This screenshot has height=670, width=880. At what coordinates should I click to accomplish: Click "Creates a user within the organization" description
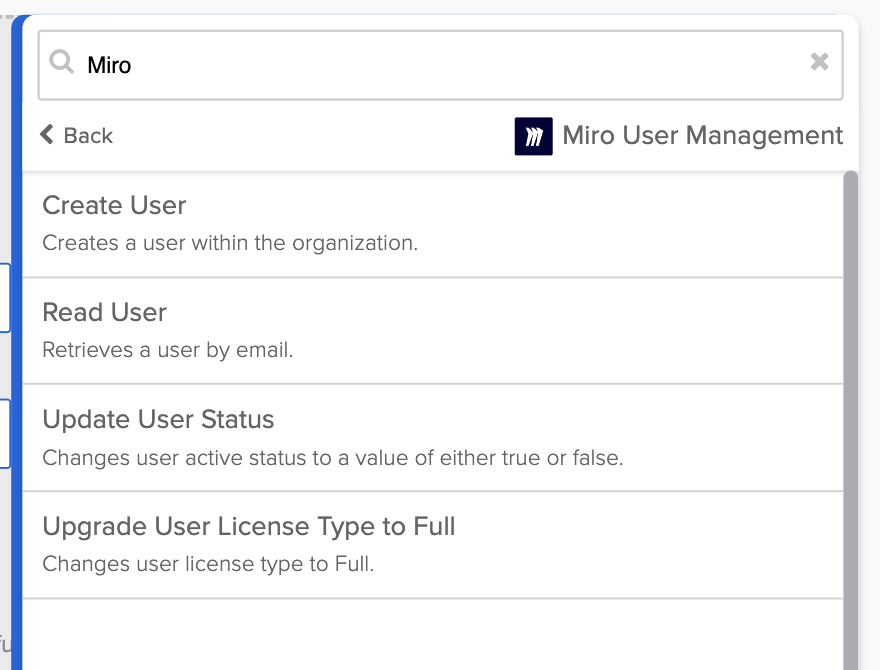tap(230, 243)
